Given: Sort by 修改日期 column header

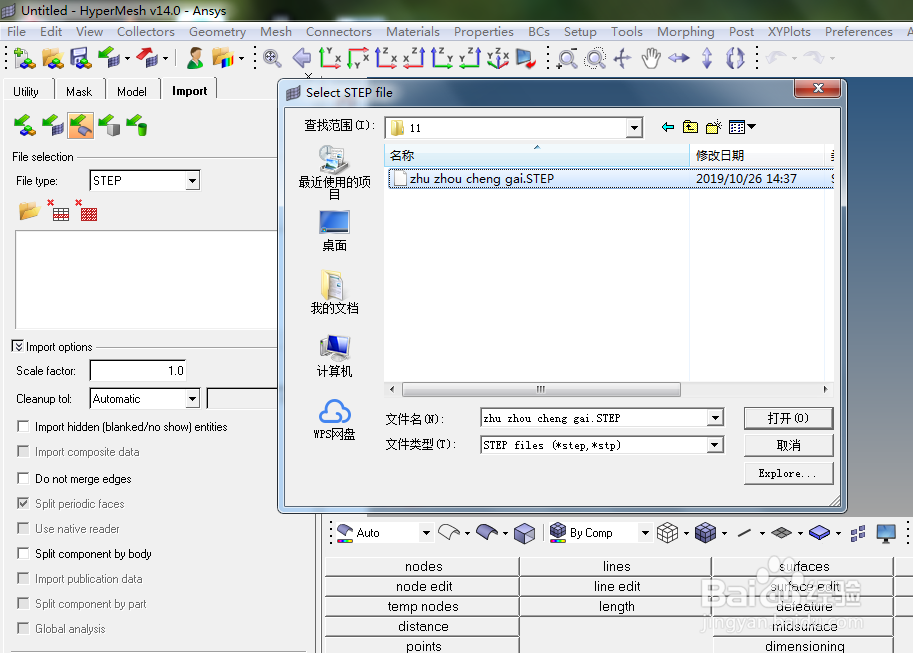Looking at the screenshot, I should (757, 156).
